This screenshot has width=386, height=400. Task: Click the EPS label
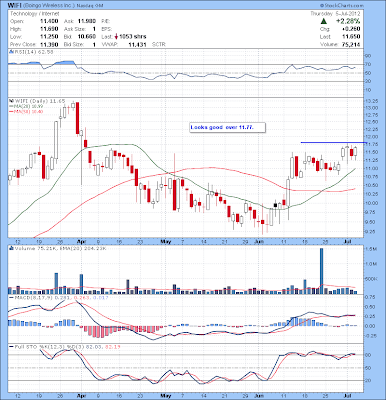pos(107,29)
